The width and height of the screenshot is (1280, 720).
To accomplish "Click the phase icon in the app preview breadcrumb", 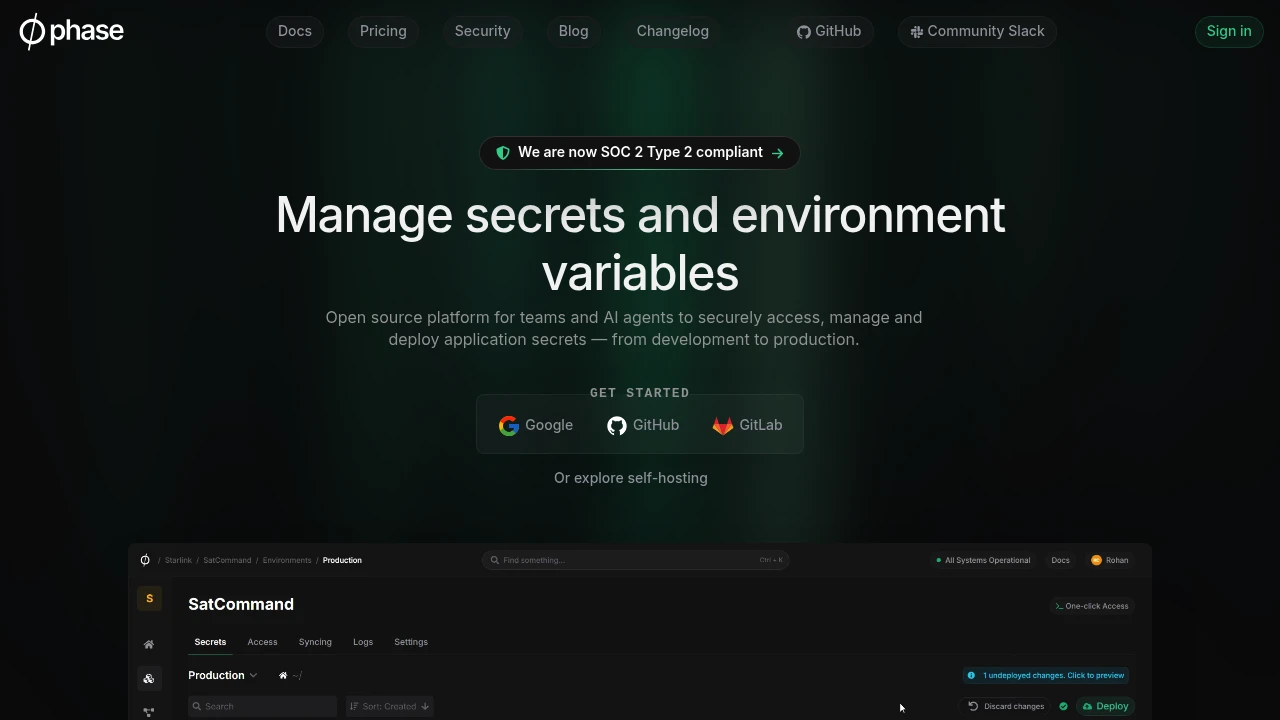I will [x=145, y=560].
